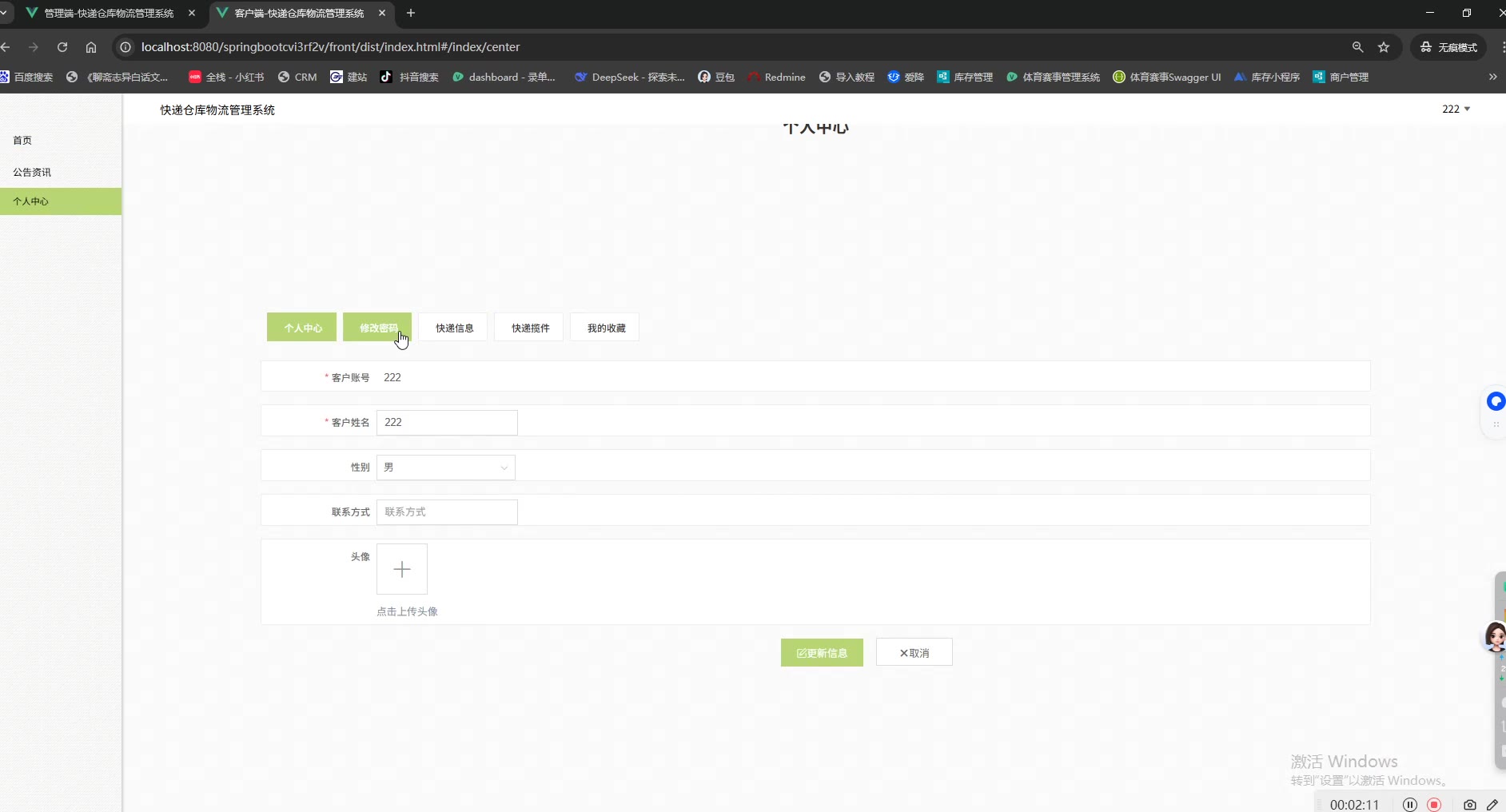
Task: Expand the 222 user account dropdown
Action: coord(1456,109)
